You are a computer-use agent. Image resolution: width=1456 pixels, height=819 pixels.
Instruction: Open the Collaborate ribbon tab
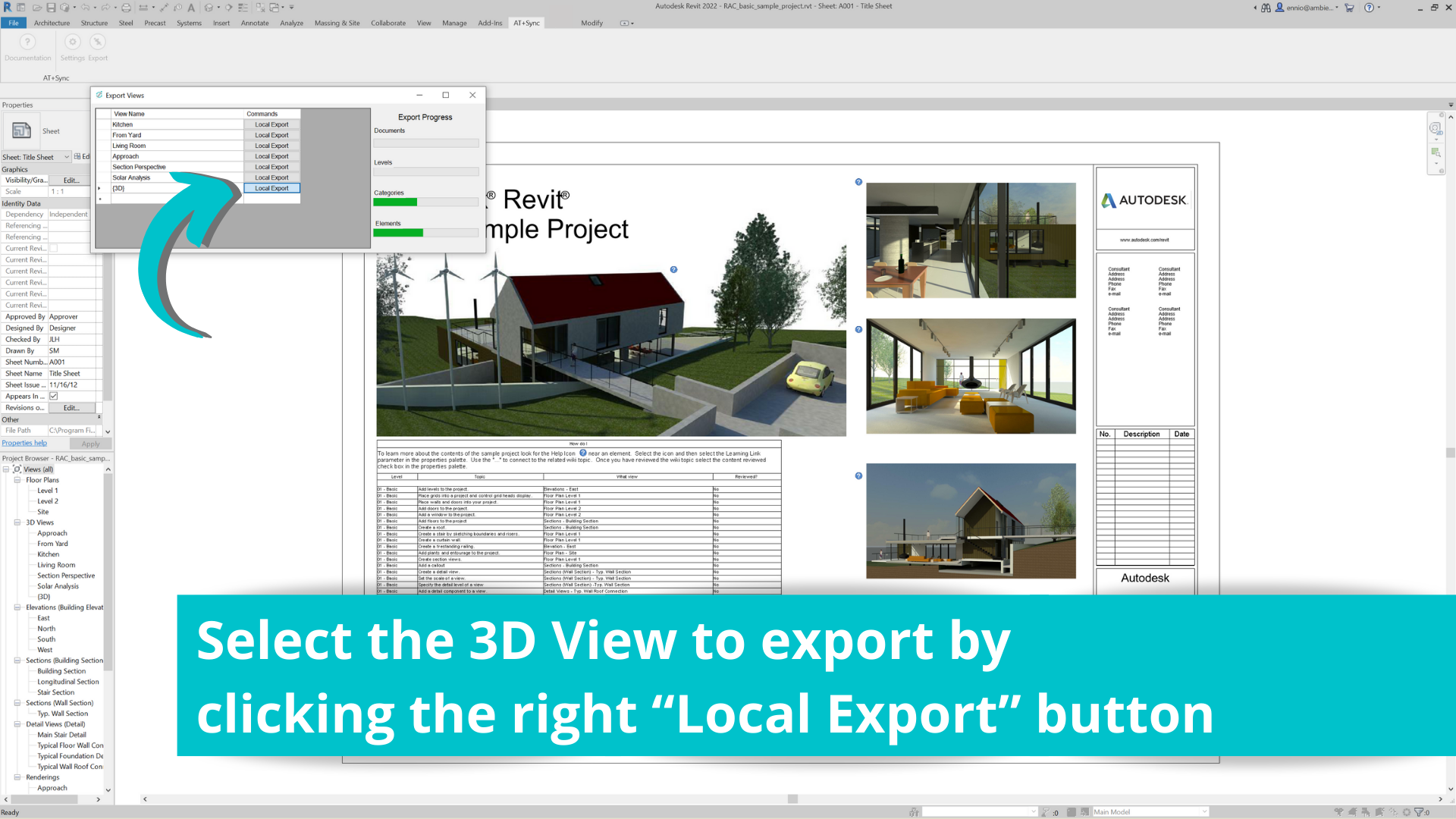click(x=388, y=23)
